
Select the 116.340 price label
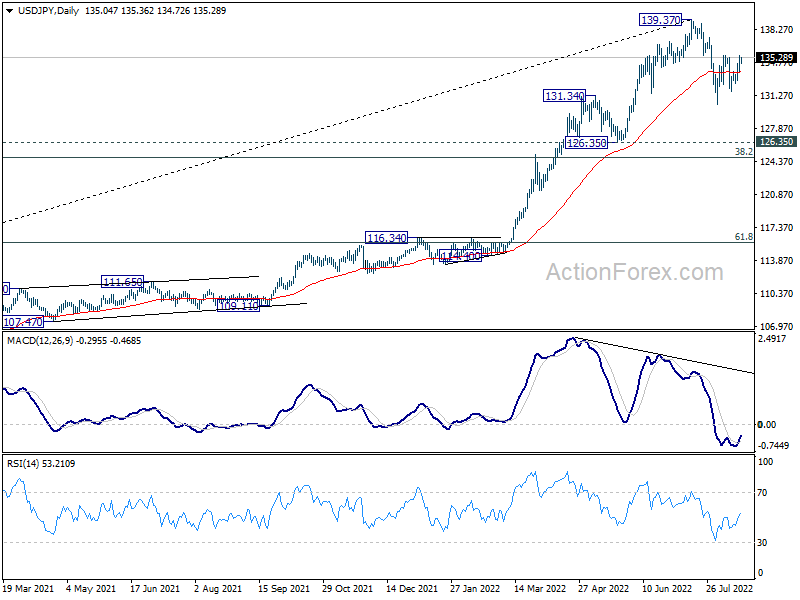click(386, 238)
